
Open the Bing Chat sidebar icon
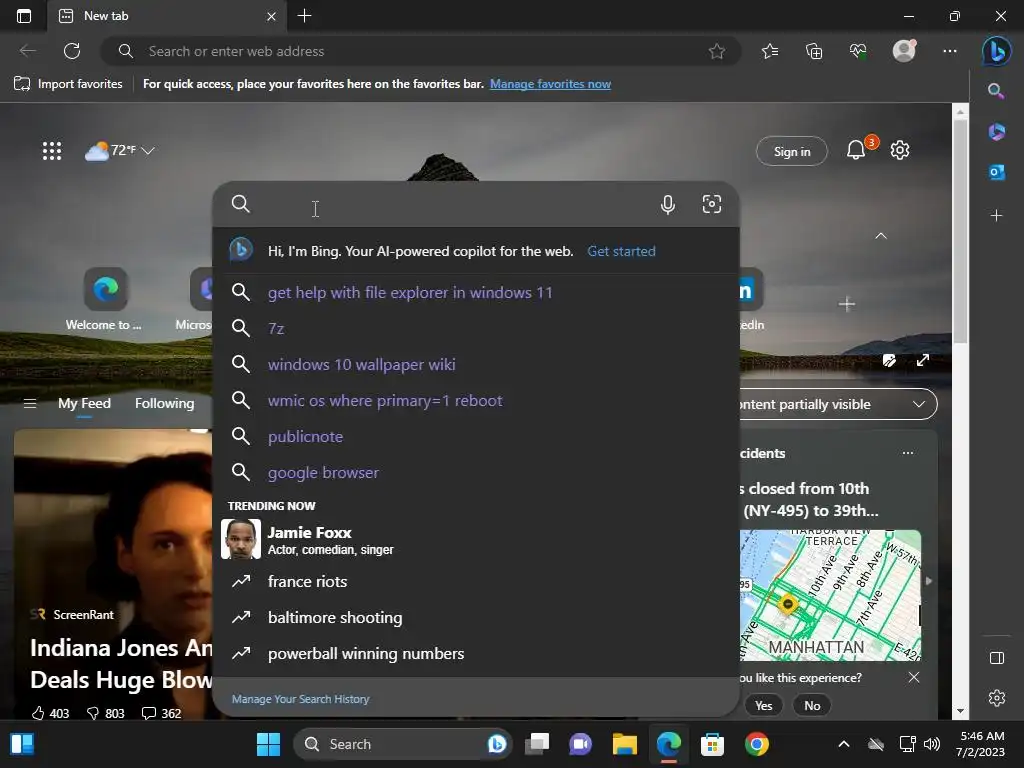996,51
